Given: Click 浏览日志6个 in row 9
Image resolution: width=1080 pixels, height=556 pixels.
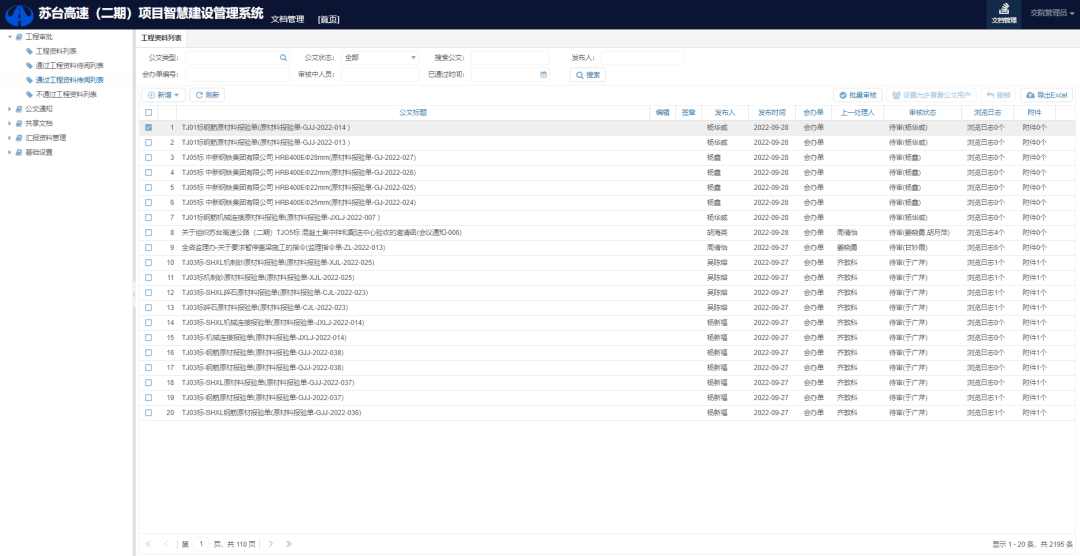Looking at the screenshot, I should pos(984,247).
